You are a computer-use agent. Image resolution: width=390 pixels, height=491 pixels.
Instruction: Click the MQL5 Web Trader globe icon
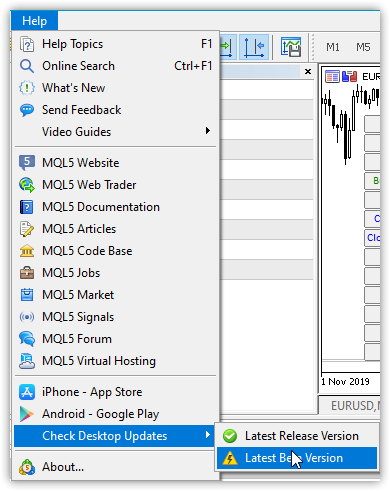click(27, 185)
